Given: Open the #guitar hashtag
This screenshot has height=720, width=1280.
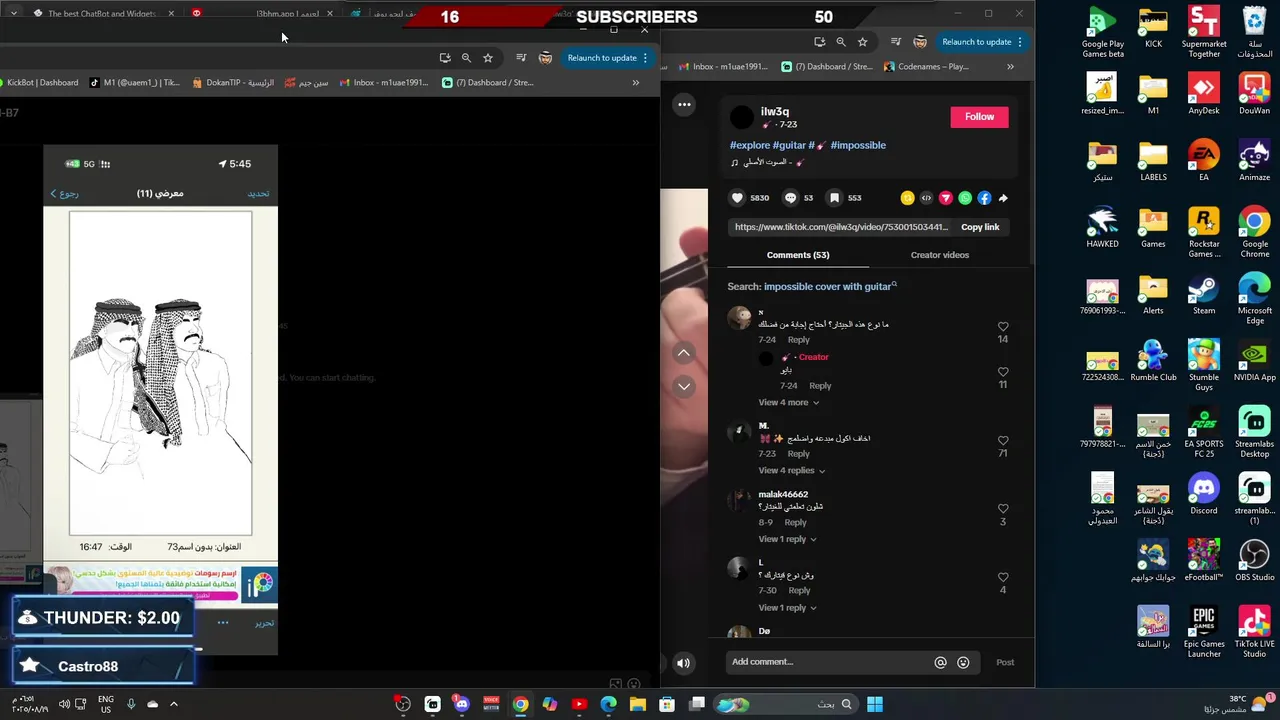Looking at the screenshot, I should click(789, 145).
